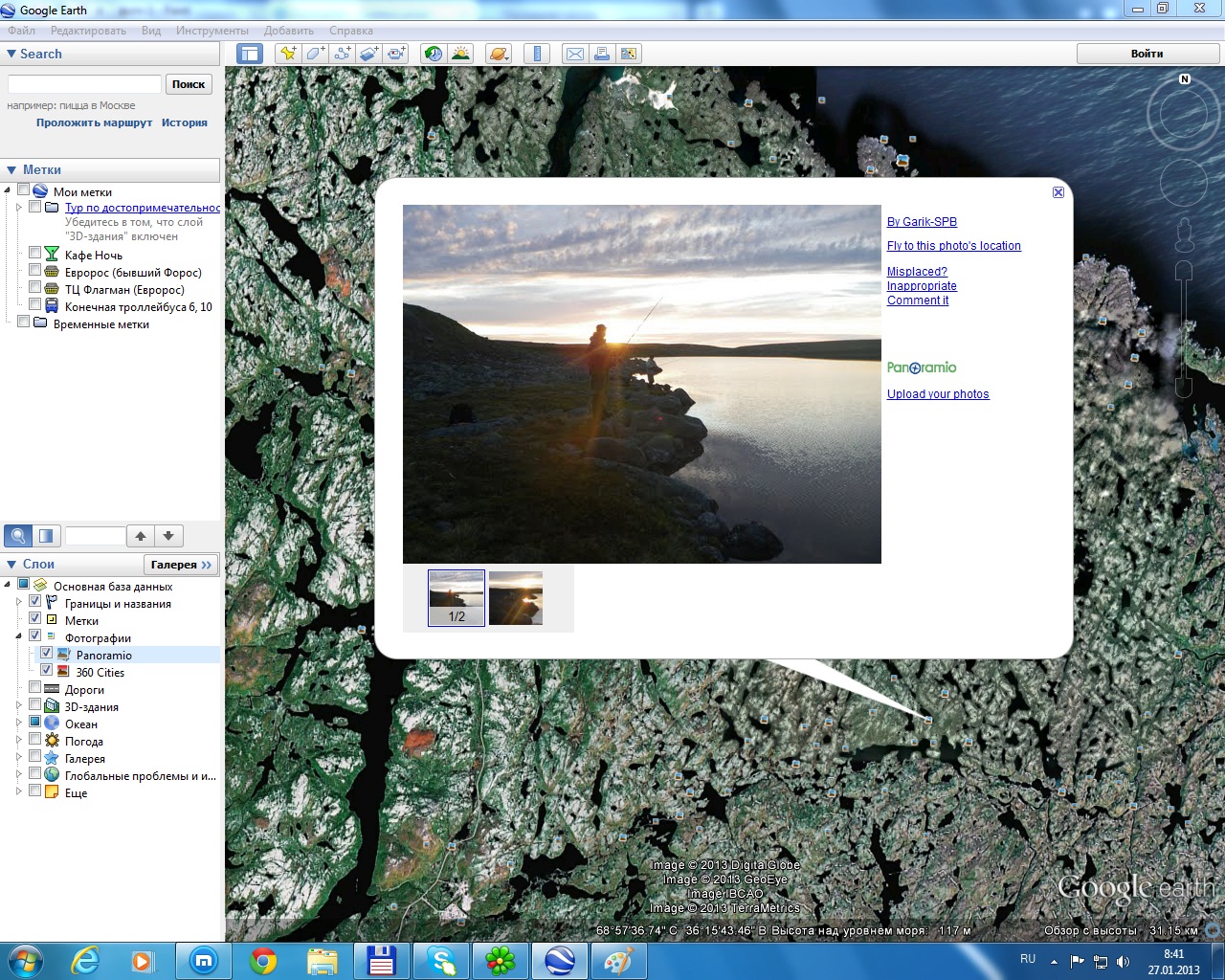1225x980 pixels.
Task: Collapse the Search panel triangle
Action: pyautogui.click(x=11, y=54)
